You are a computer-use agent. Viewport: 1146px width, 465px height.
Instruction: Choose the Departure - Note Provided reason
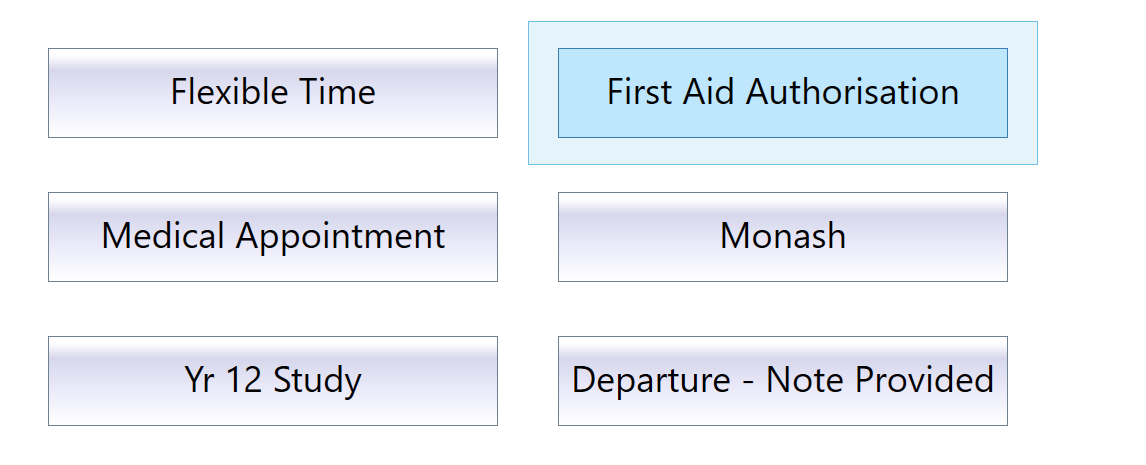[782, 381]
